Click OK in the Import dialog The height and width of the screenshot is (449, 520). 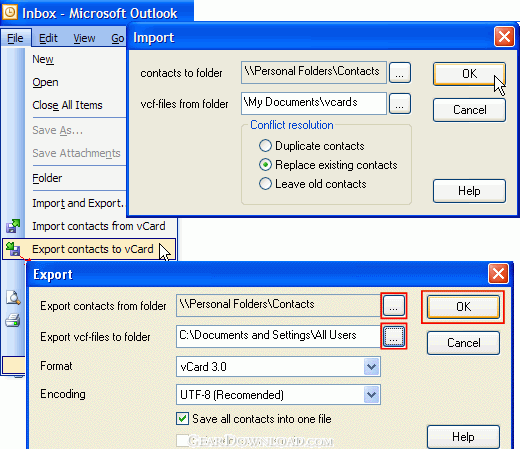[469, 74]
